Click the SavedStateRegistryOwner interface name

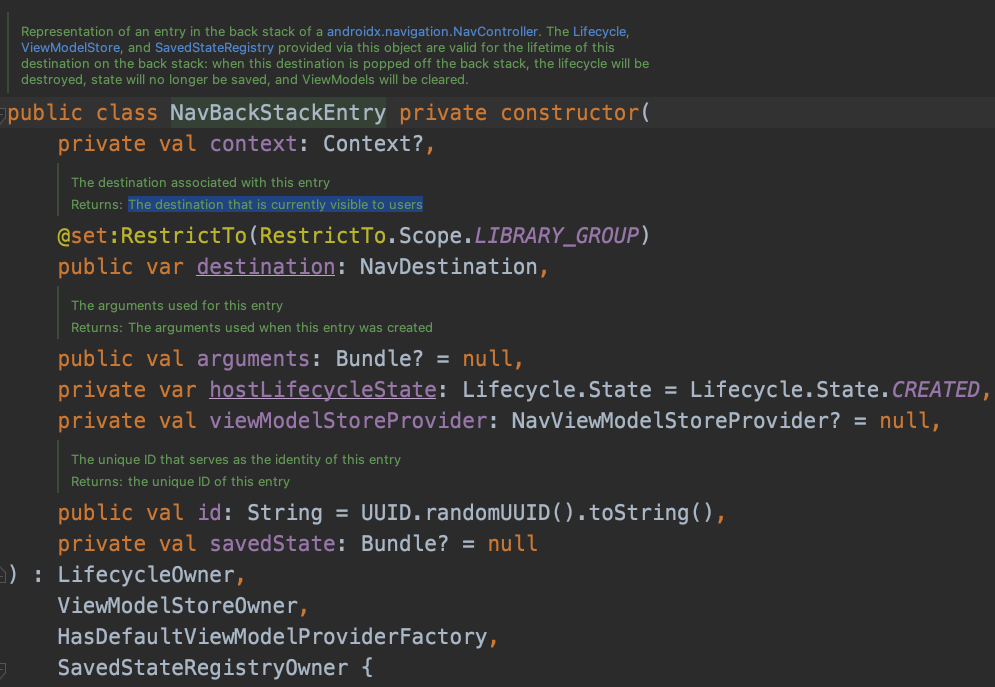202,668
